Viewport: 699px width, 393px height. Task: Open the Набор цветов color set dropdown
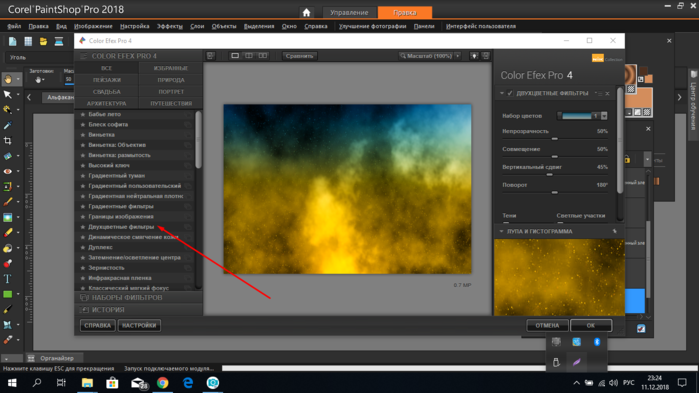coord(604,116)
